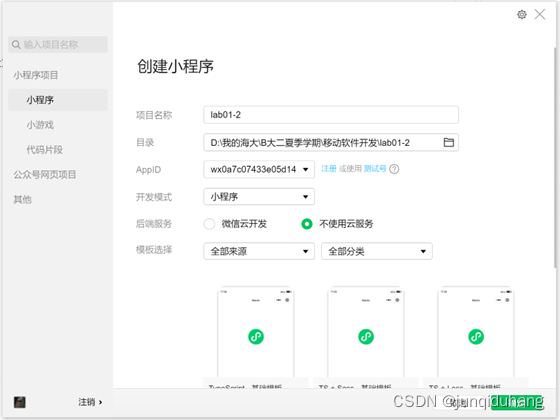Screen dimensions: 560x420
Task: Open the 全部来源 template dropdown
Action: tap(259, 251)
